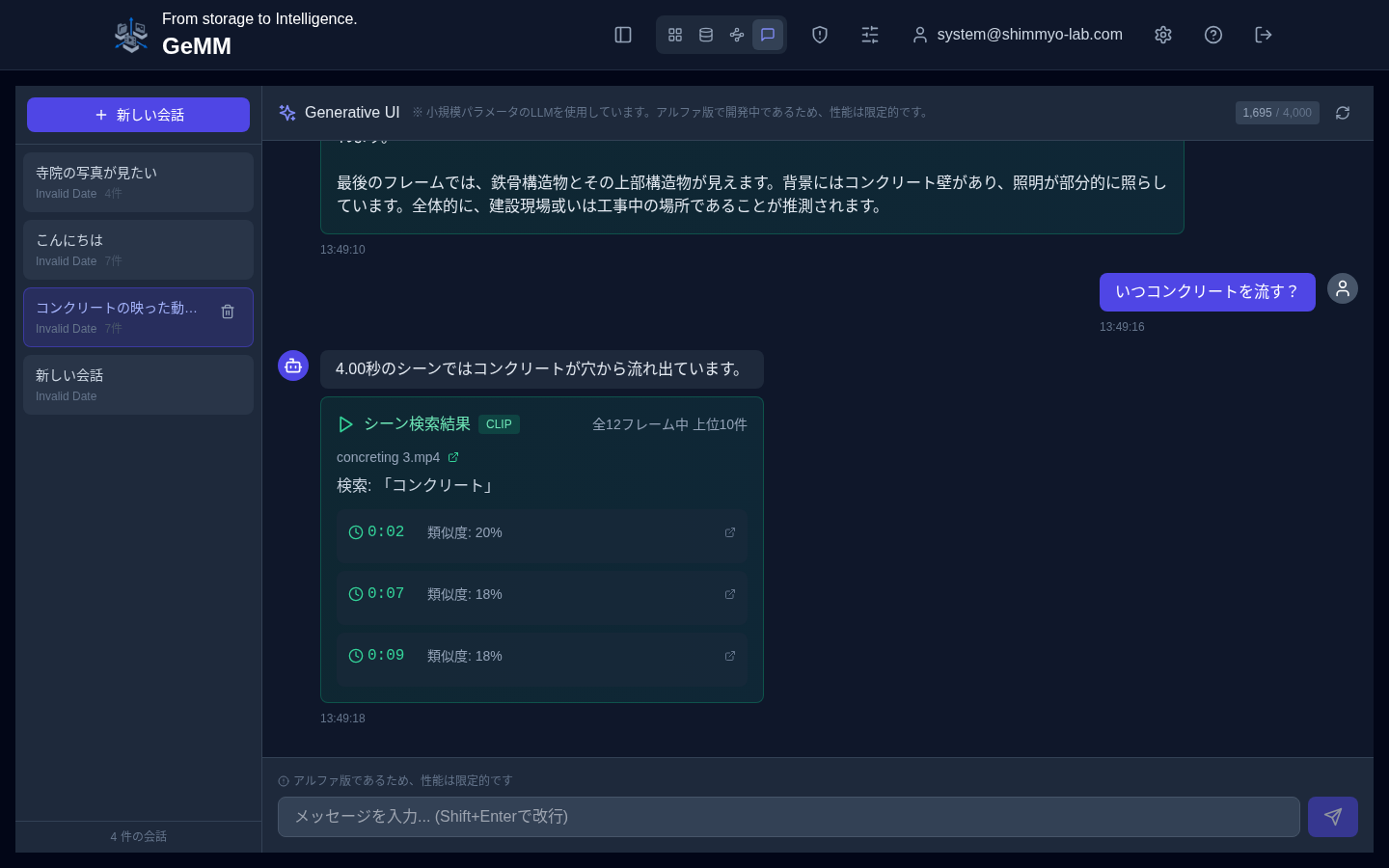Start a new conversation with 新しい会話 button

coord(138,115)
